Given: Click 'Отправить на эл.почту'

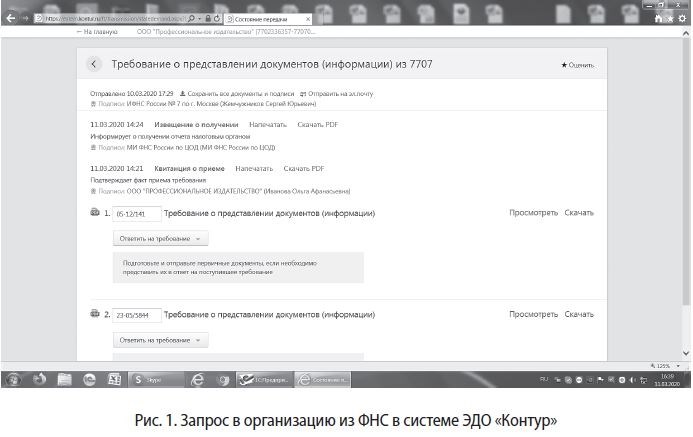Looking at the screenshot, I should pyautogui.click(x=336, y=94).
